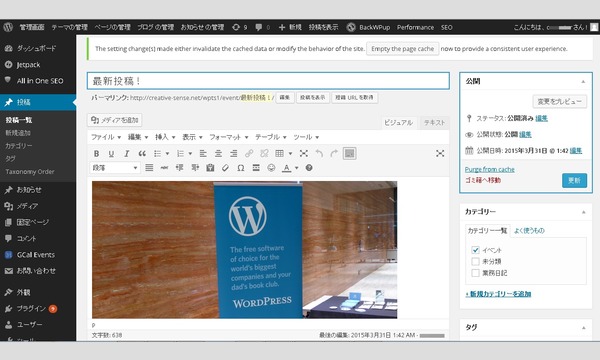Insert a special character (Omega)
Image resolution: width=600 pixels, height=360 pixels.
pos(241,168)
